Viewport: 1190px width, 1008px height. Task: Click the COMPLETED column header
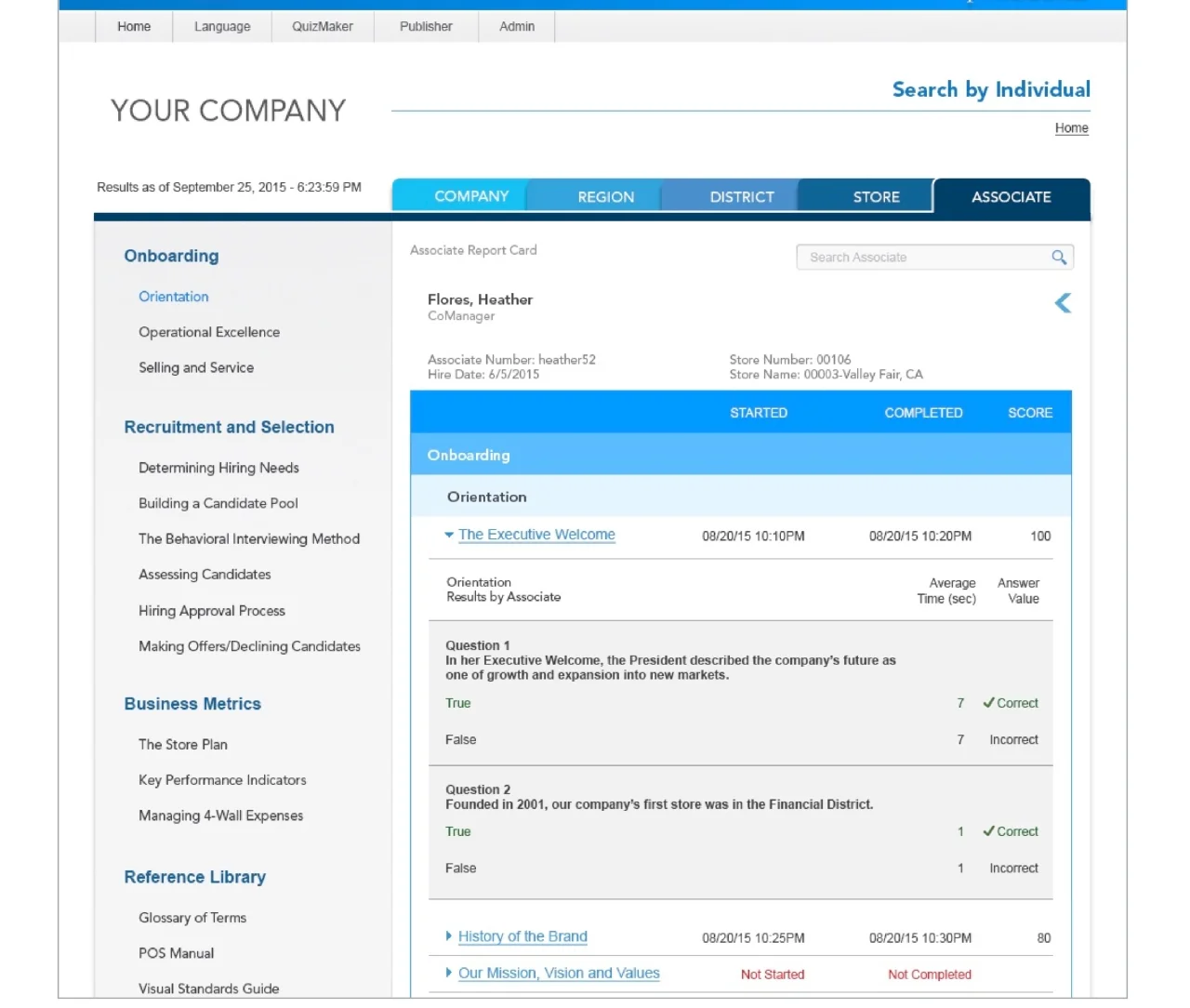coord(923,413)
